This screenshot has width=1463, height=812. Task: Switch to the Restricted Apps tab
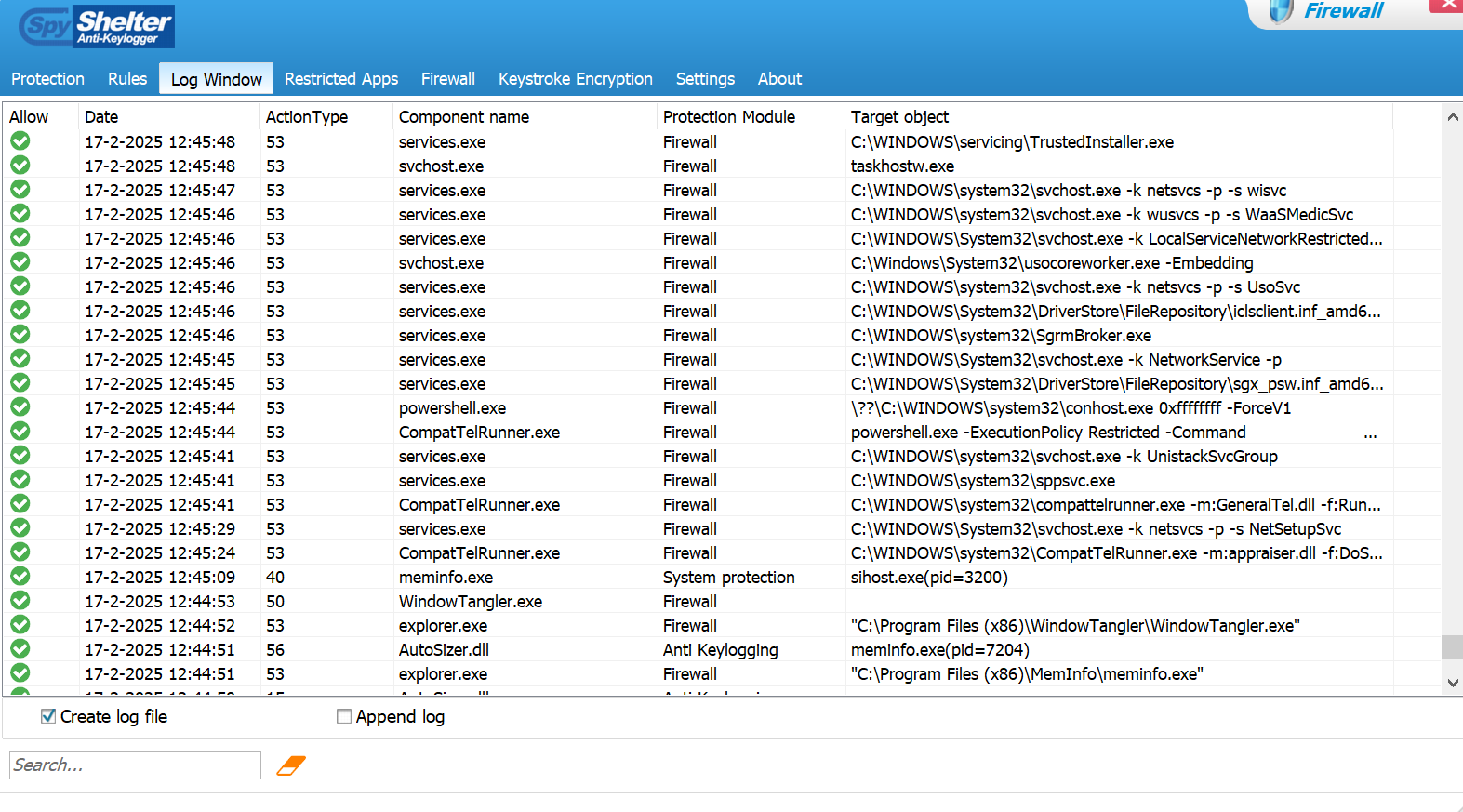click(x=341, y=79)
